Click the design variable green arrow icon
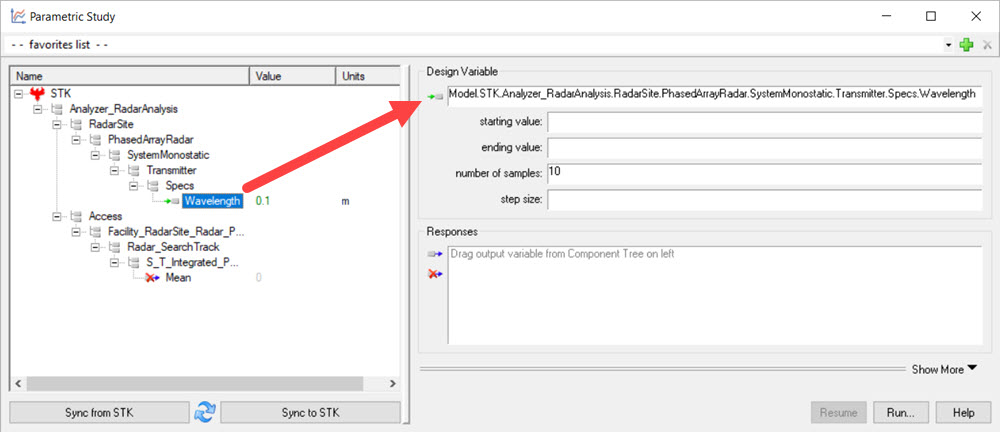 (x=434, y=96)
